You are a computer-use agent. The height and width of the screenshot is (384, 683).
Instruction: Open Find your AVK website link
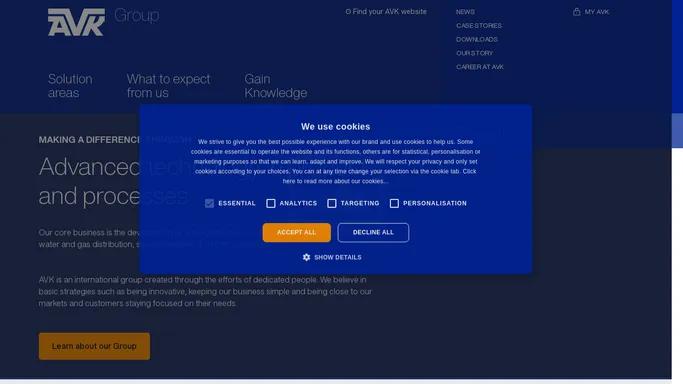(389, 12)
